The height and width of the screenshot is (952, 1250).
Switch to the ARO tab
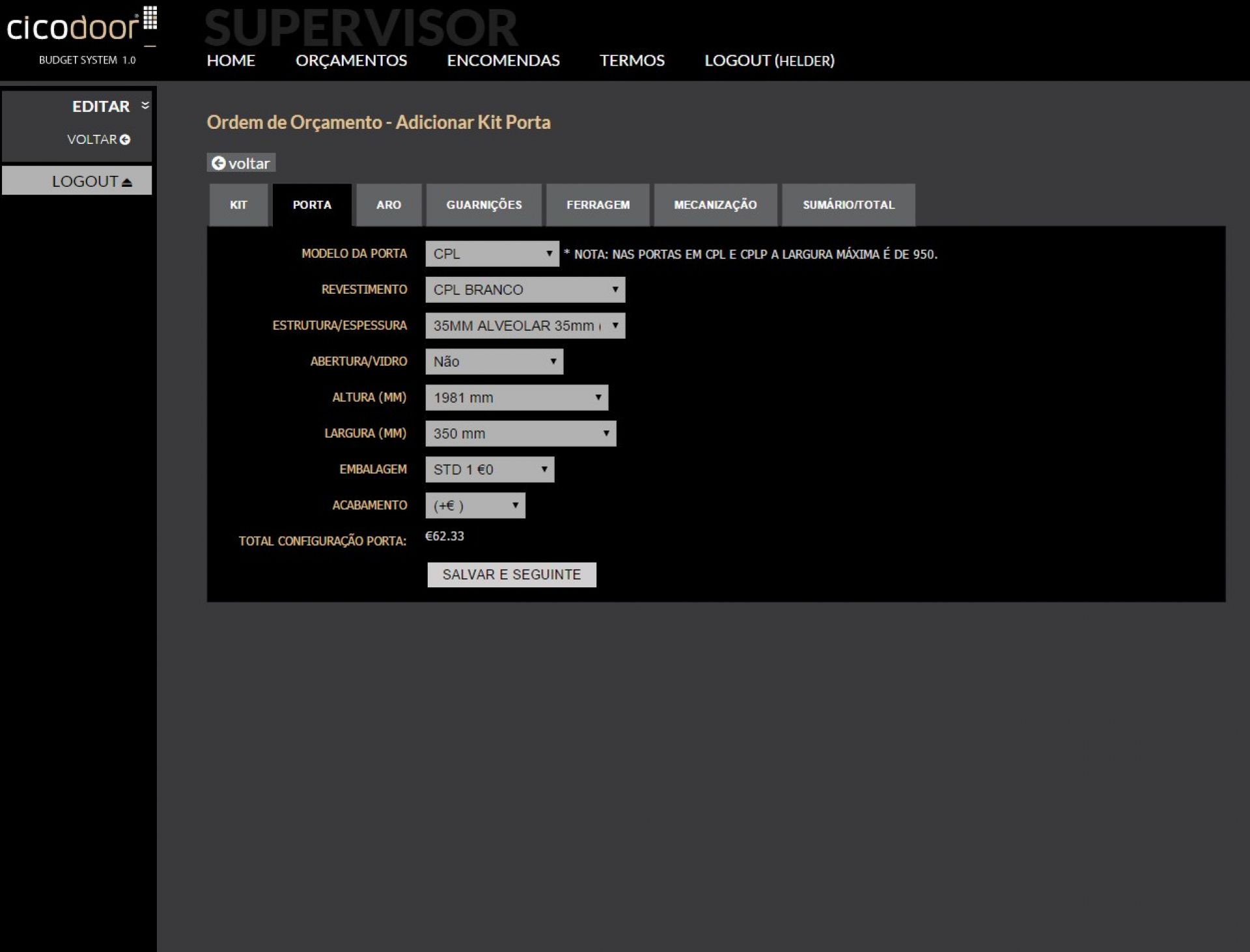[388, 205]
